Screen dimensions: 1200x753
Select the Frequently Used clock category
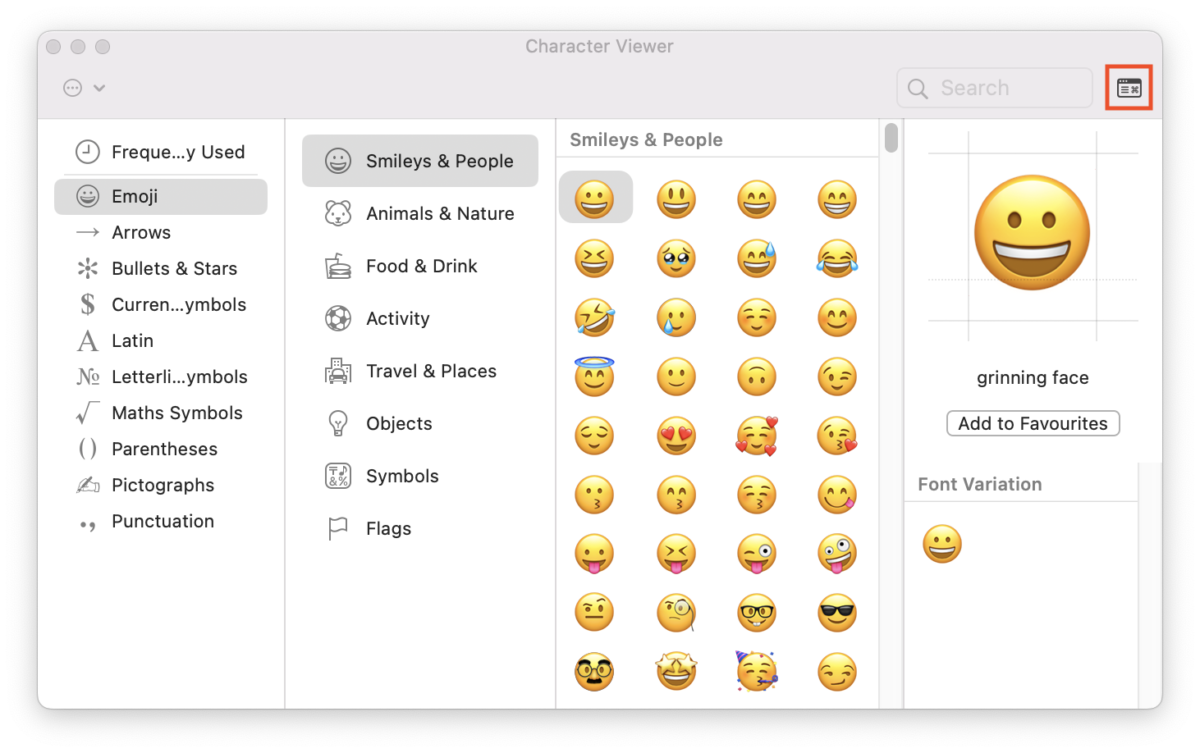pyautogui.click(x=160, y=152)
